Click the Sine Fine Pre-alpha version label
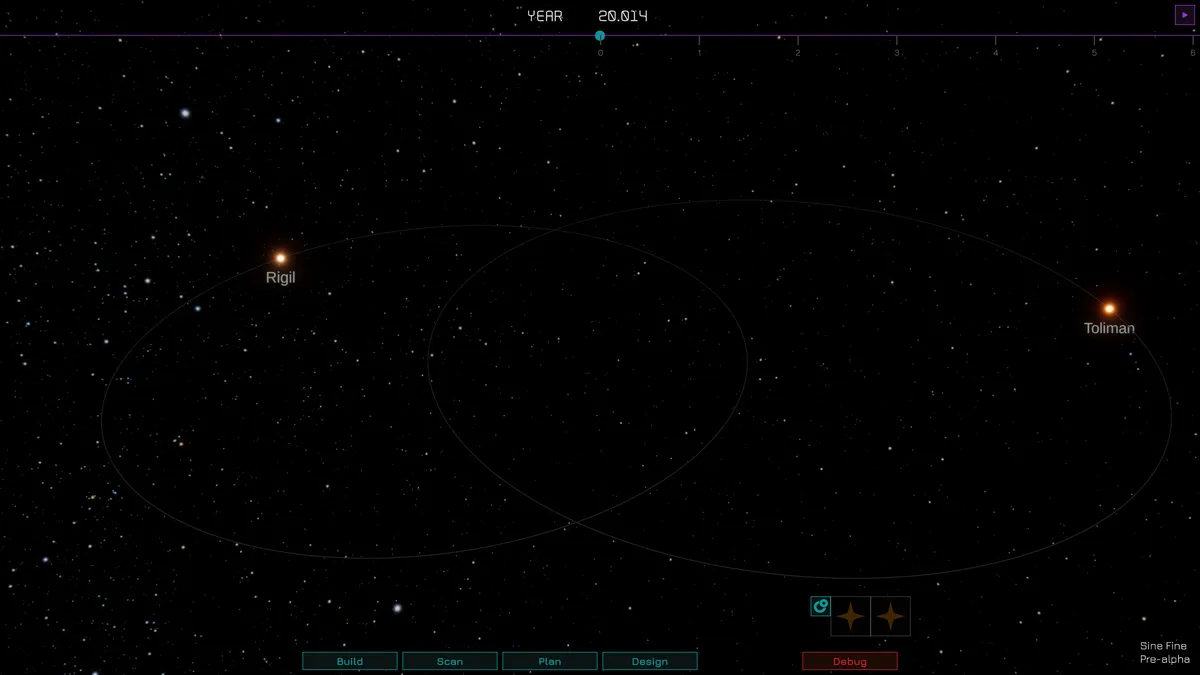The image size is (1200, 675). click(x=1164, y=652)
